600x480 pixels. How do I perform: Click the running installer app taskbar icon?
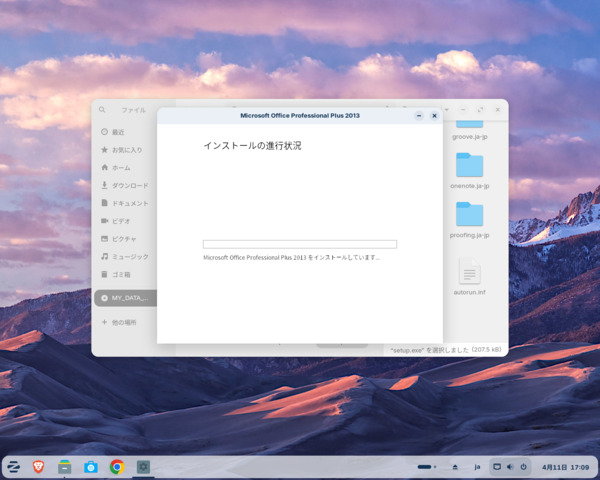[x=143, y=467]
